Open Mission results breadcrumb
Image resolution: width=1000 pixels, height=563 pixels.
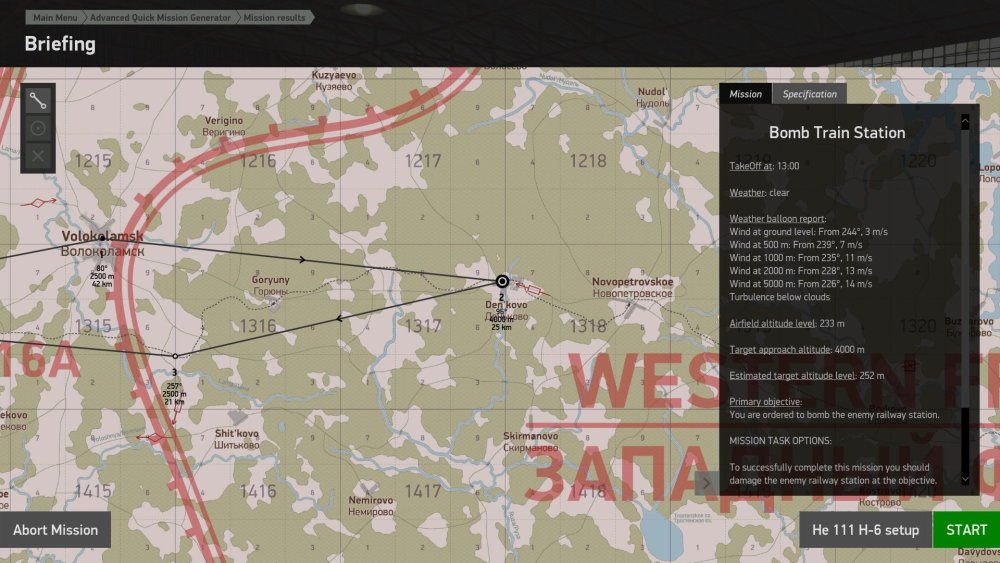coord(274,17)
